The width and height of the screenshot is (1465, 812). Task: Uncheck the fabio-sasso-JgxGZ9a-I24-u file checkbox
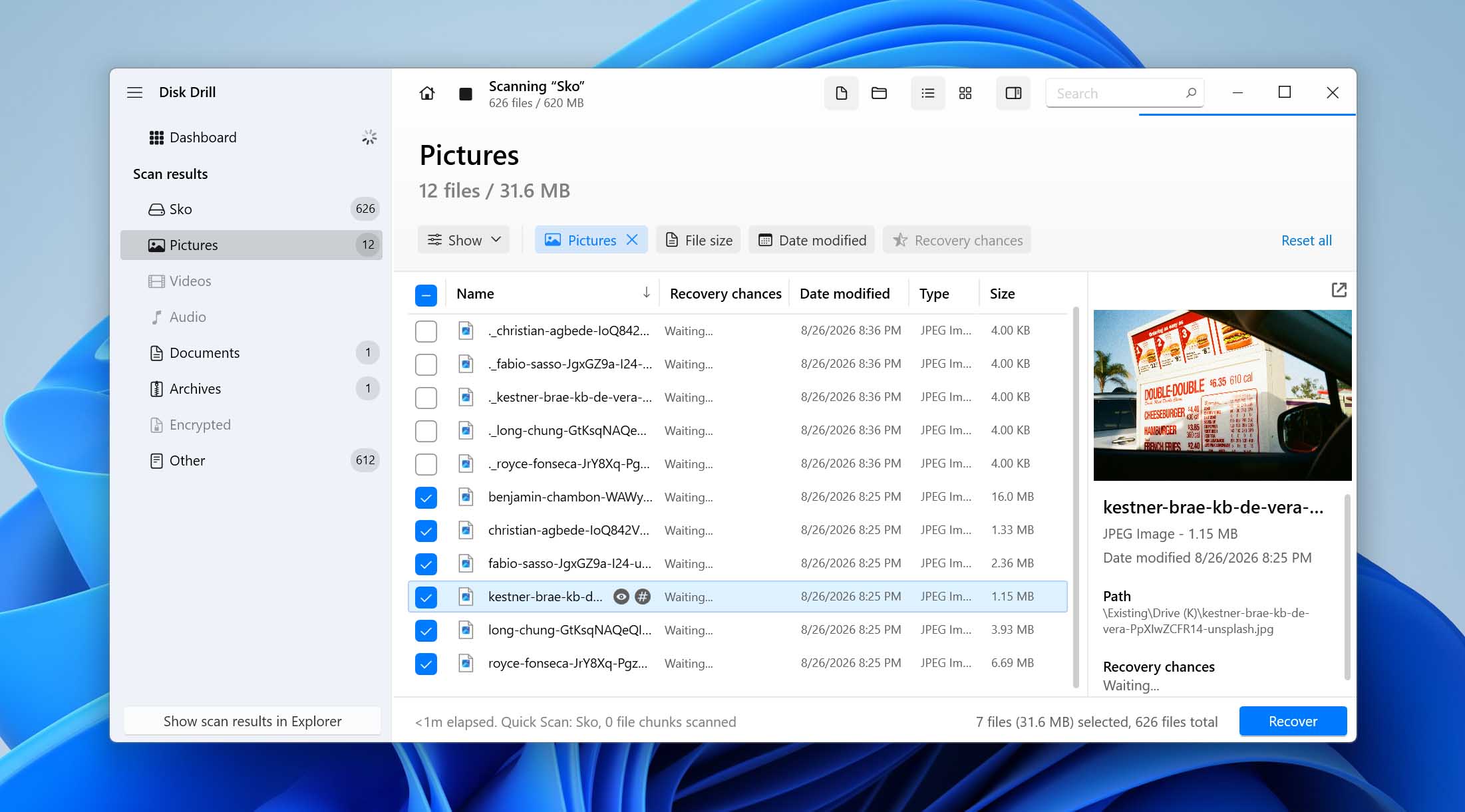point(426,564)
